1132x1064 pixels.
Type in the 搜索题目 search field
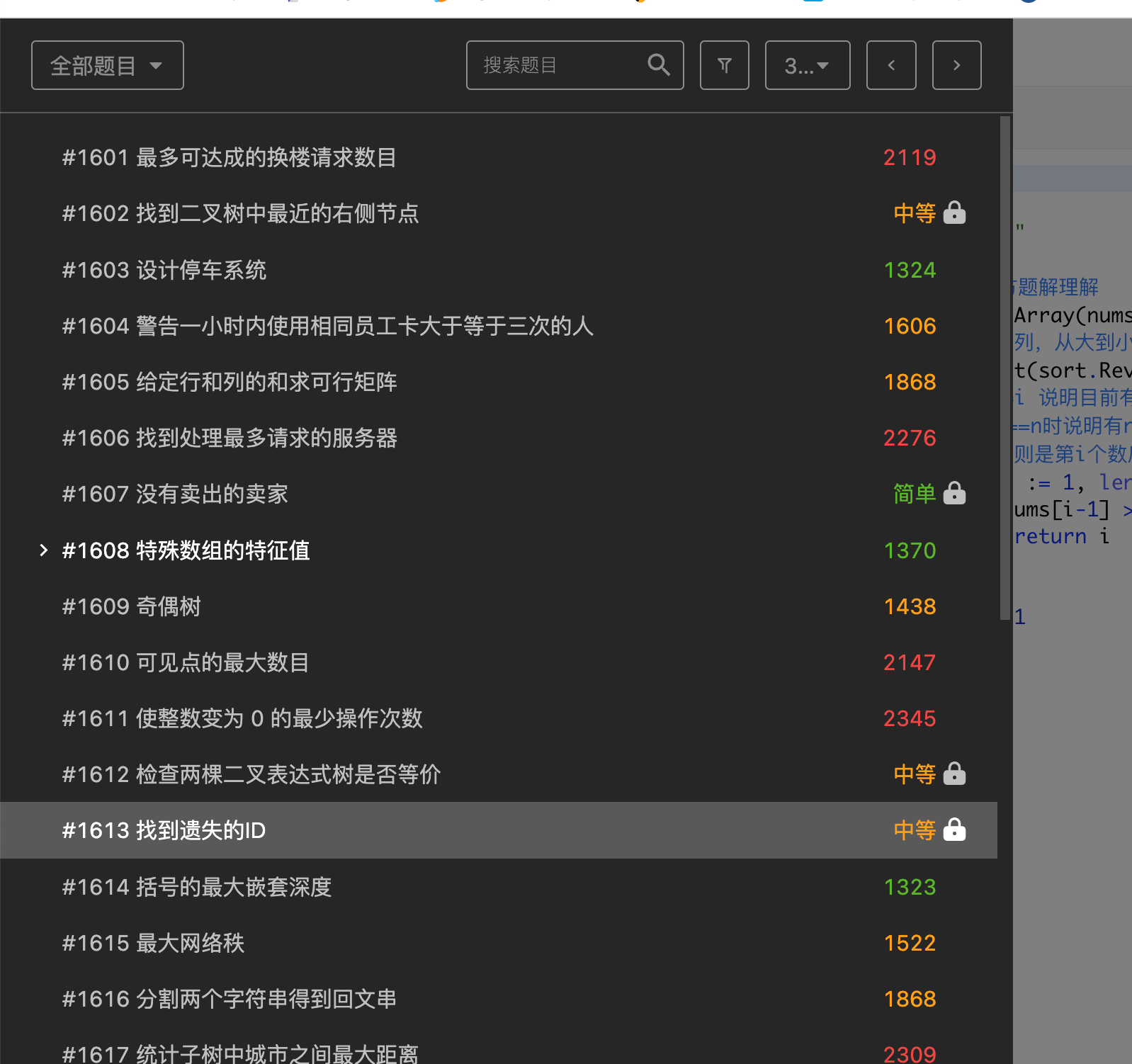[x=560, y=65]
